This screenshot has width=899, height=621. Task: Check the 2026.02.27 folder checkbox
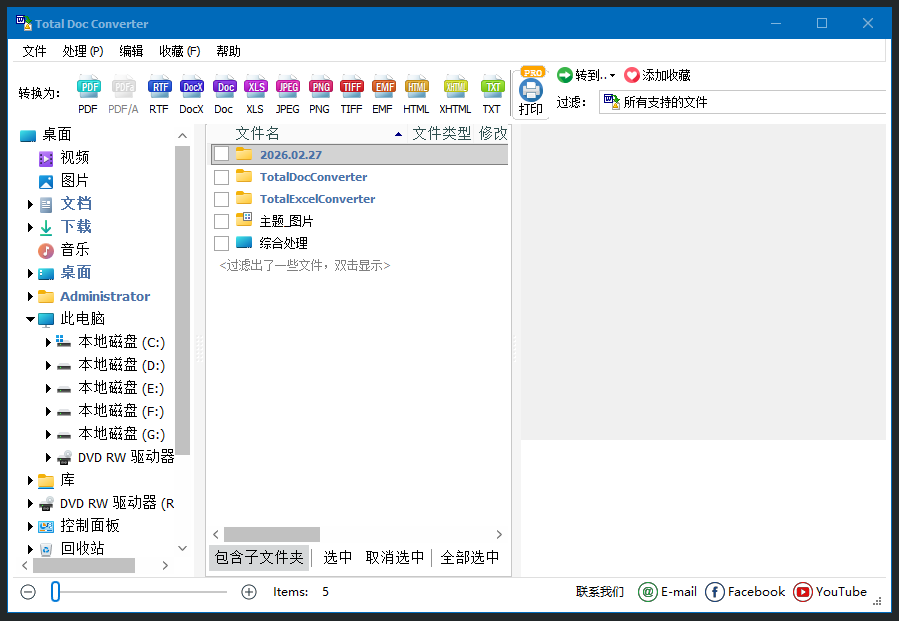click(222, 154)
